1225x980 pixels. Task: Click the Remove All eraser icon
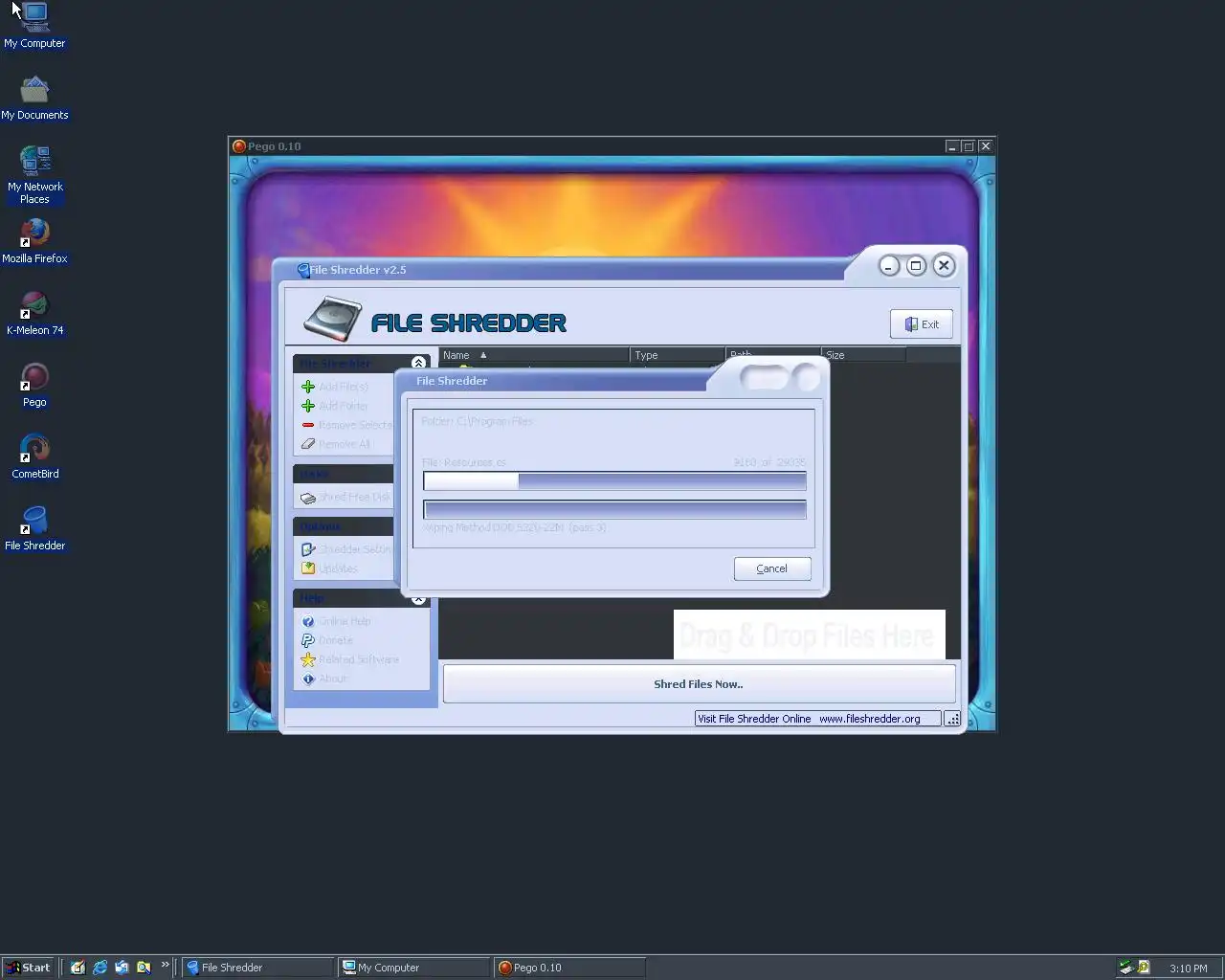[x=308, y=444]
